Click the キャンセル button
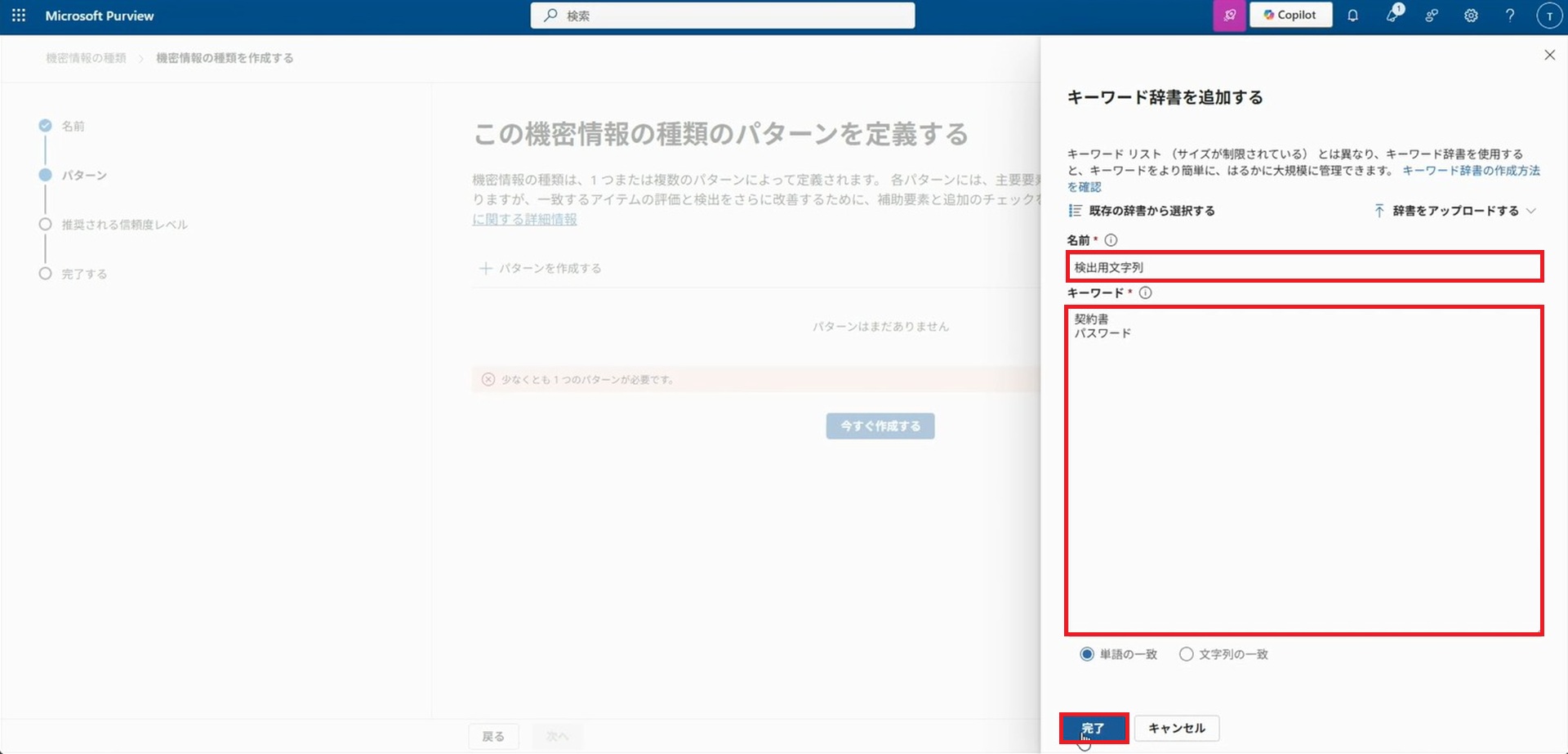 [1176, 728]
